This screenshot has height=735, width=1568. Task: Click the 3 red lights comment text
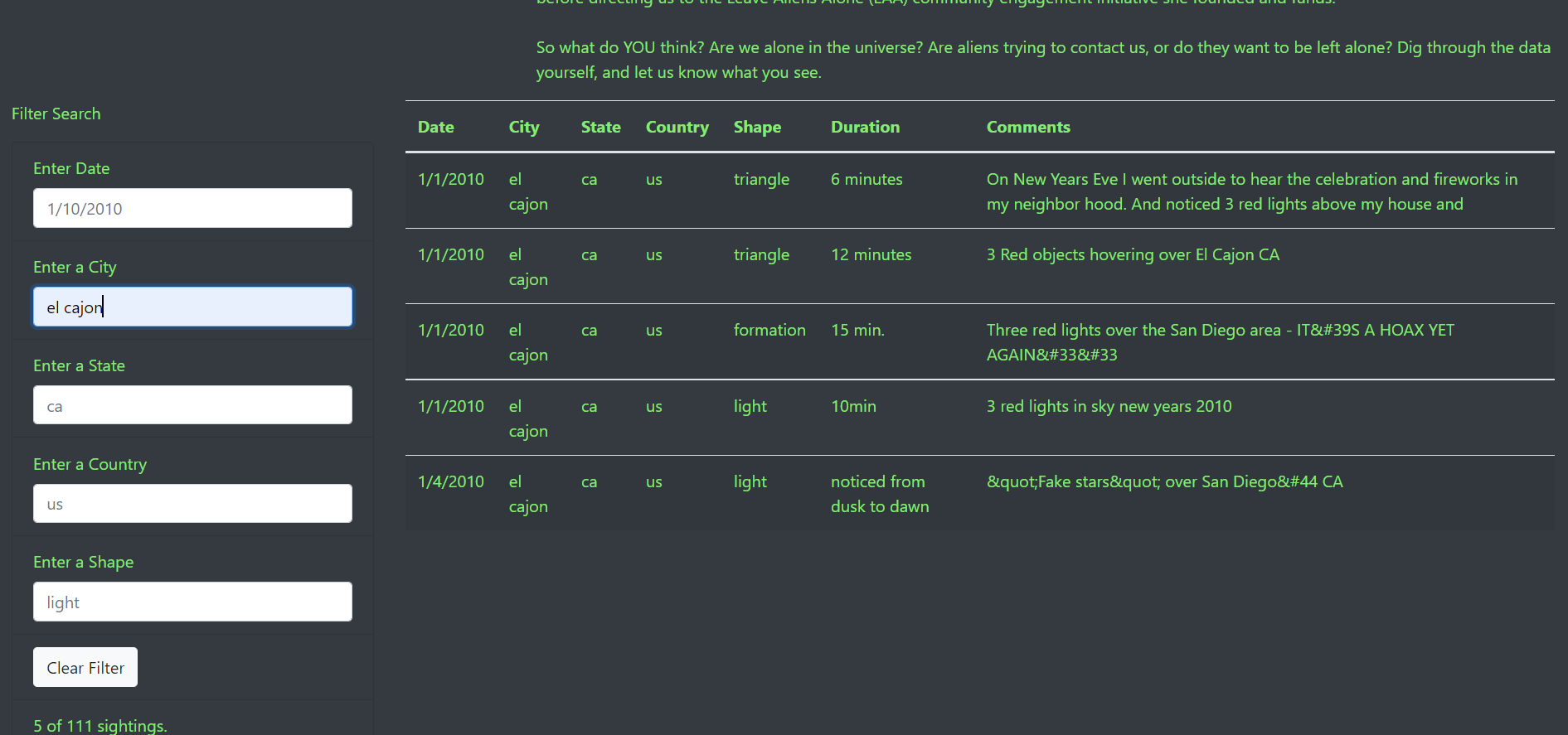[1109, 406]
